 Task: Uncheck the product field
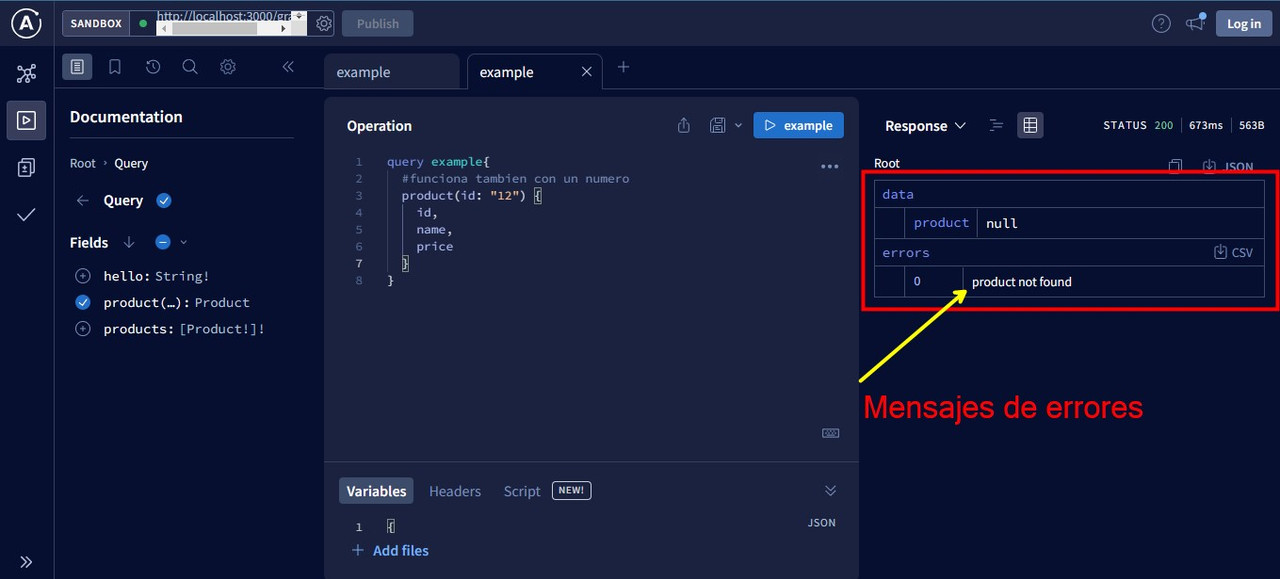[x=83, y=302]
